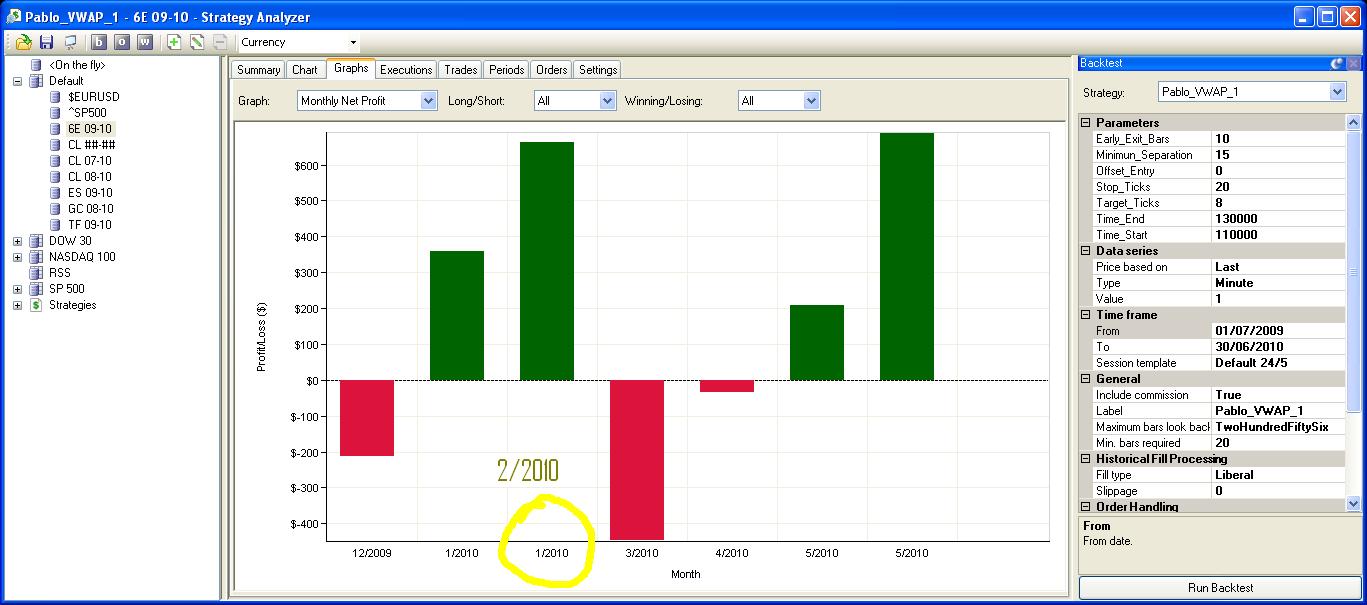This screenshot has width=1367, height=605.
Task: Select the <On the fly> tree item
Action: (x=77, y=65)
